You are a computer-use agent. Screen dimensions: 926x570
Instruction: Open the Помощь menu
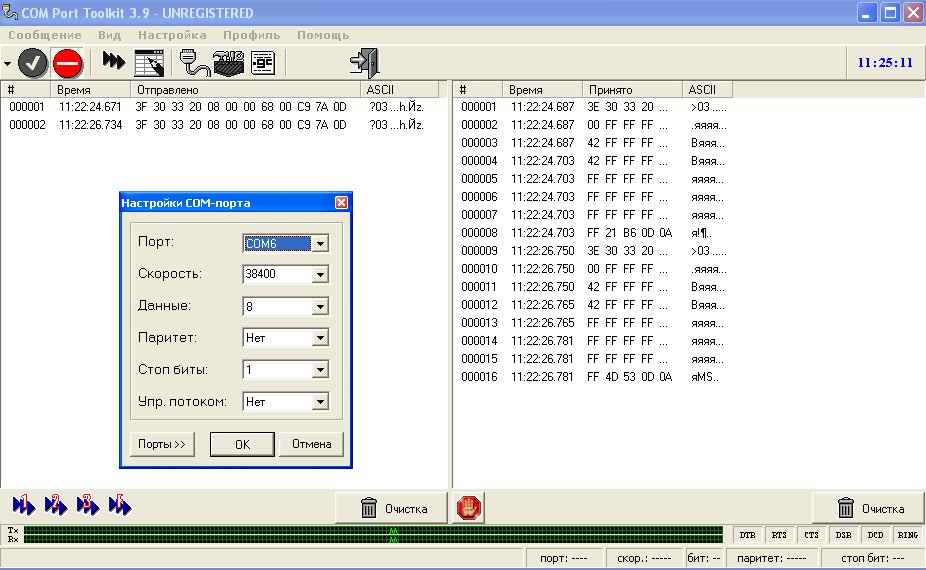[323, 35]
